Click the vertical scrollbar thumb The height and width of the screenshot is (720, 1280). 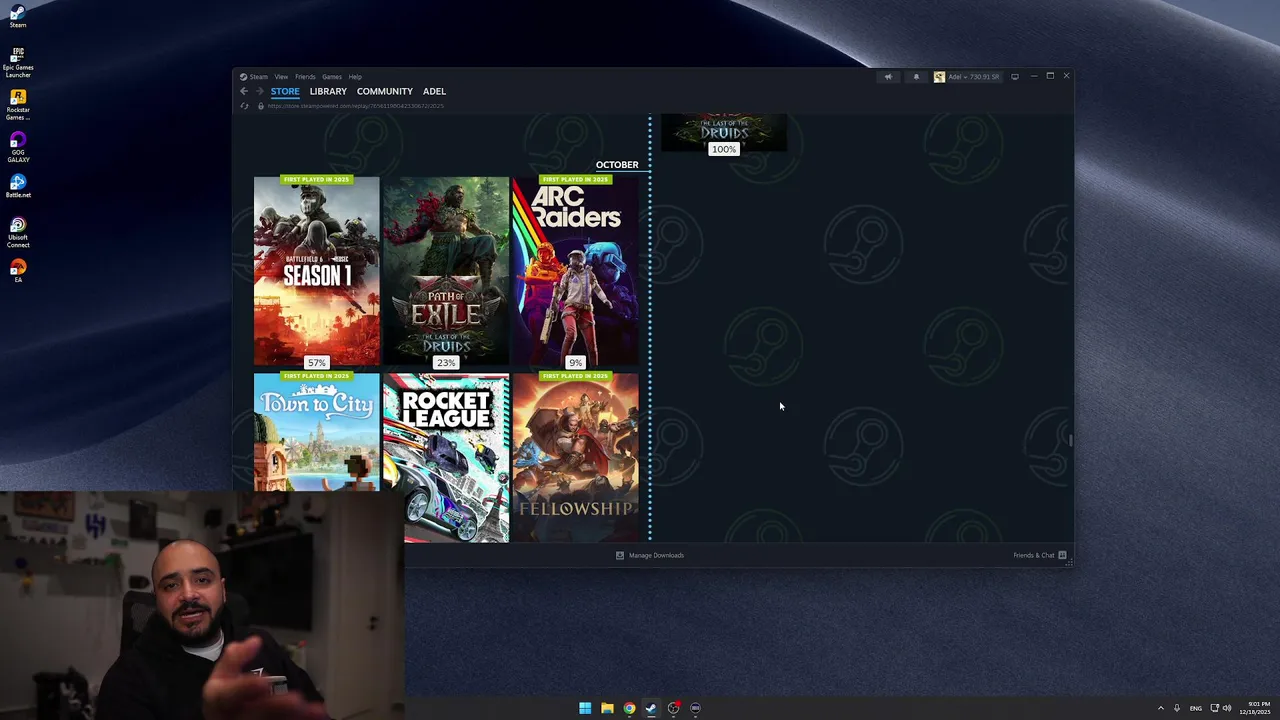[1070, 440]
